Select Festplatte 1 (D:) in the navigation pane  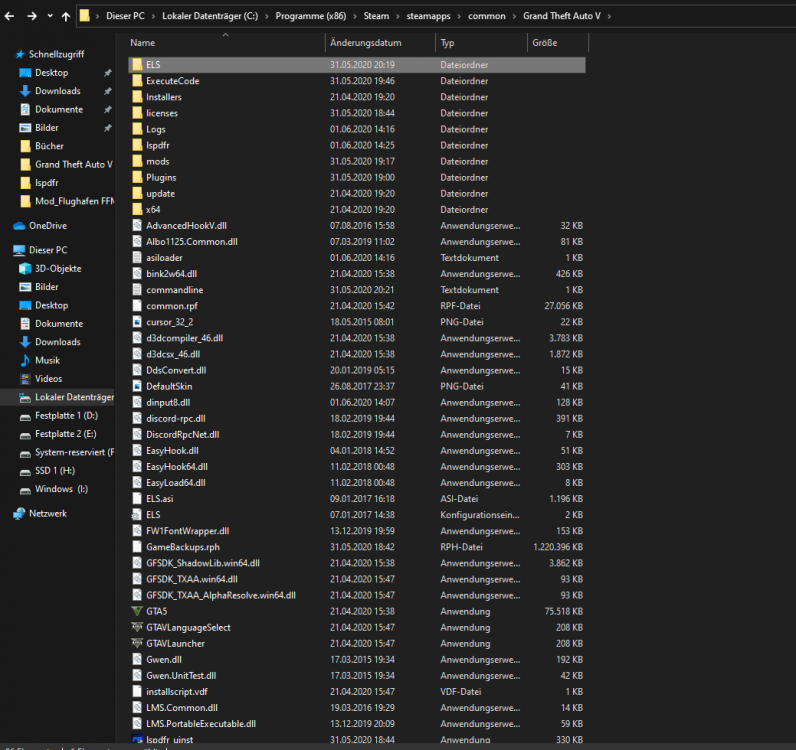(66, 415)
